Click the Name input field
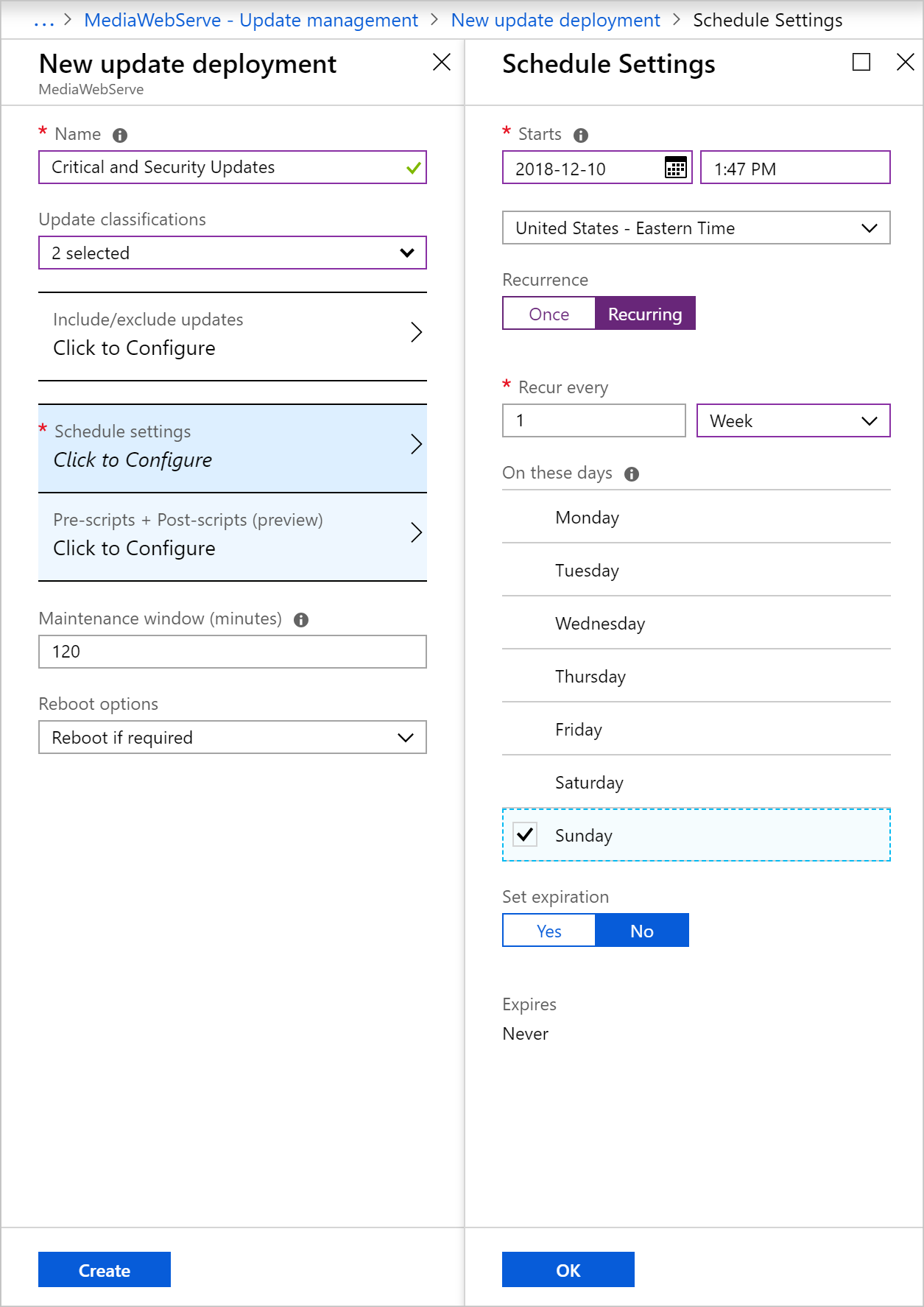Screen dimensions: 924x1307 click(233, 167)
